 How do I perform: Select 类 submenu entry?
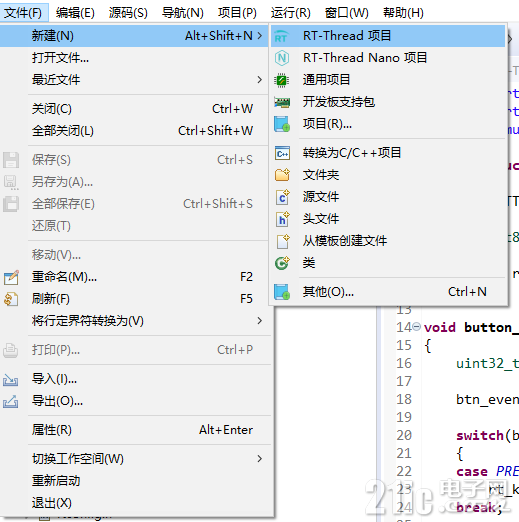(388, 263)
